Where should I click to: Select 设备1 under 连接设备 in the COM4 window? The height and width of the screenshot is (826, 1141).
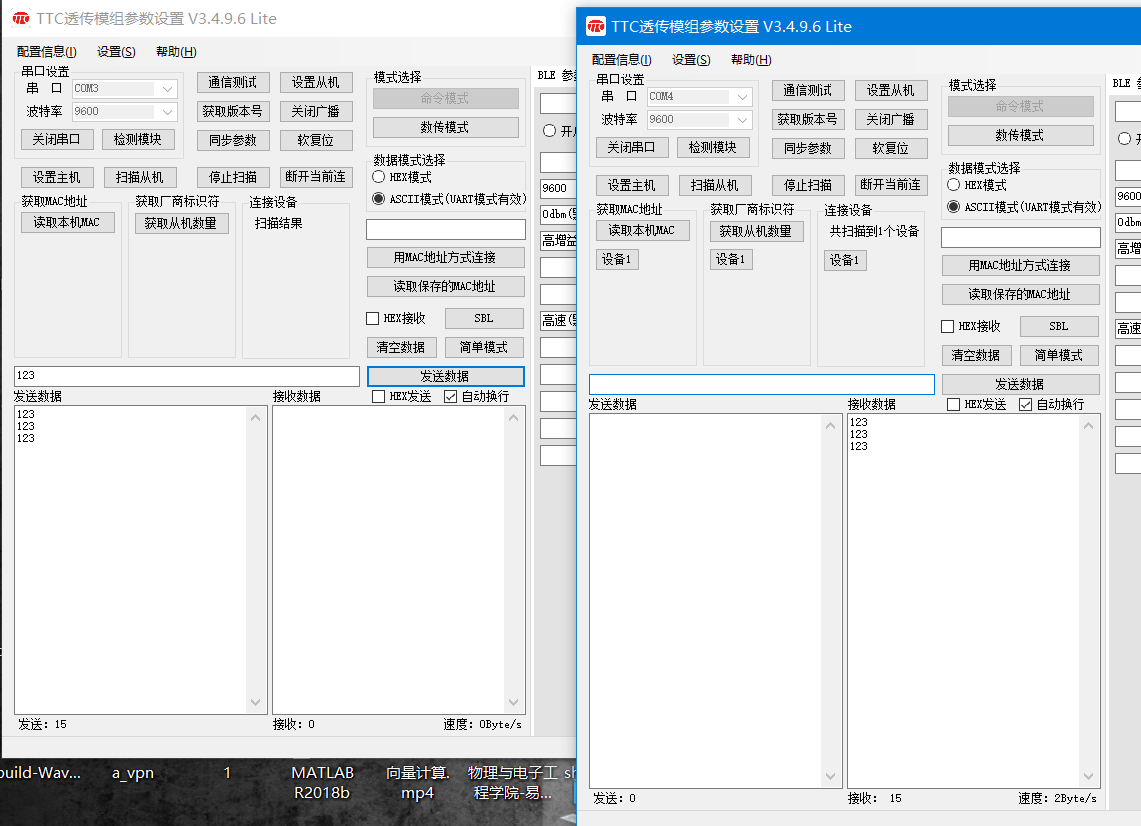point(845,259)
